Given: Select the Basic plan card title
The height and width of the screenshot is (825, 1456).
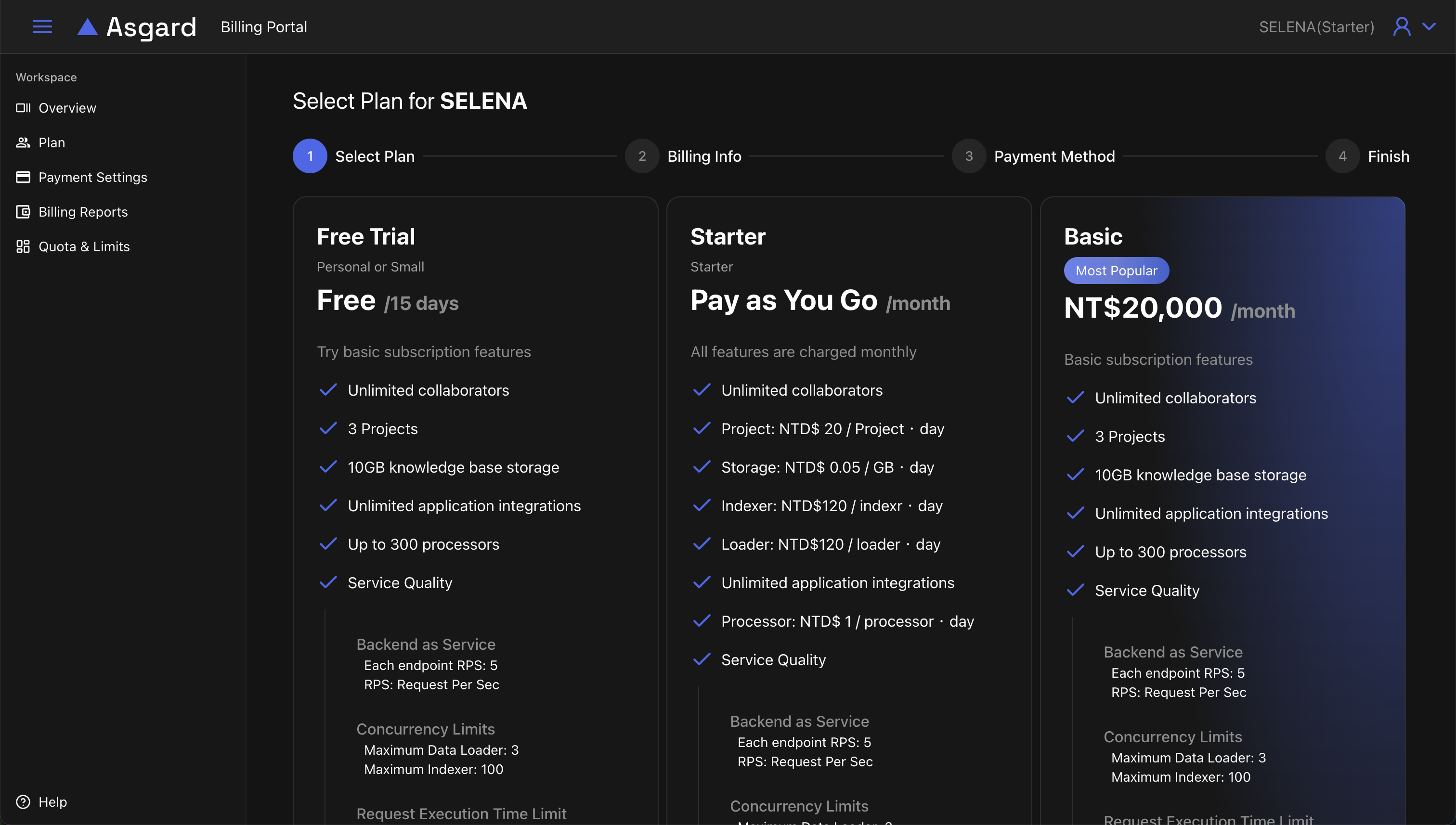Looking at the screenshot, I should point(1093,236).
